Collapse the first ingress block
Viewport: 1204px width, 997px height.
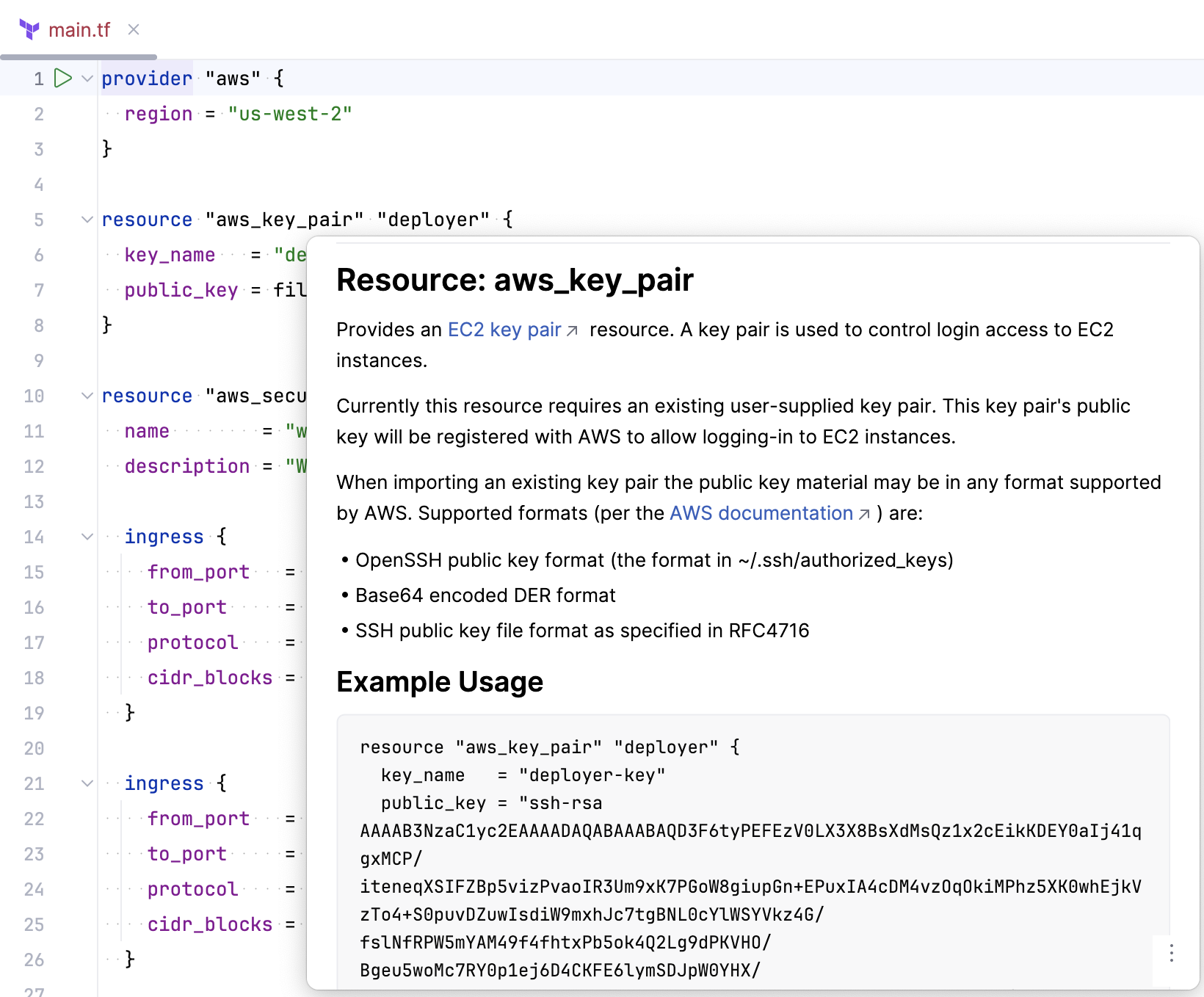coord(87,537)
